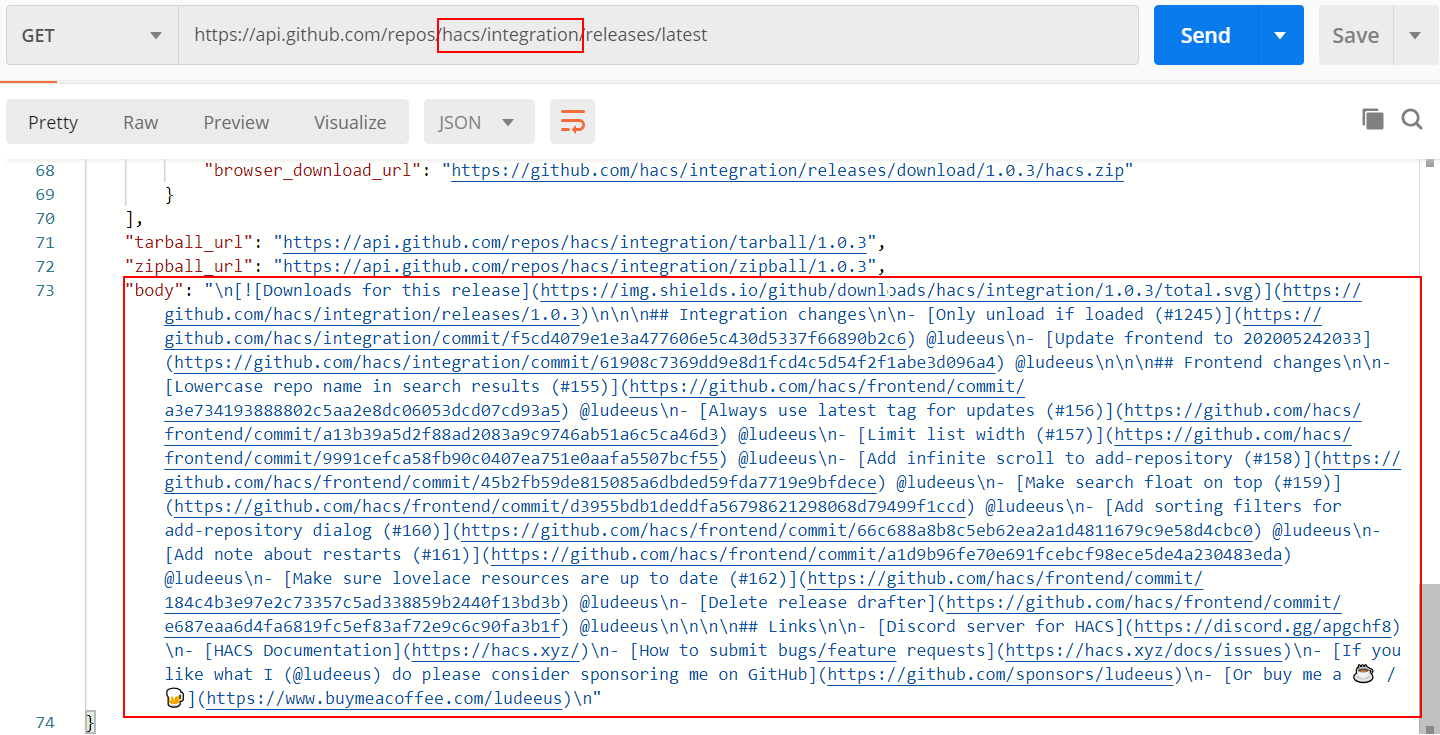The height and width of the screenshot is (735, 1440).
Task: Click line number 68 in the gutter
Action: coord(45,170)
